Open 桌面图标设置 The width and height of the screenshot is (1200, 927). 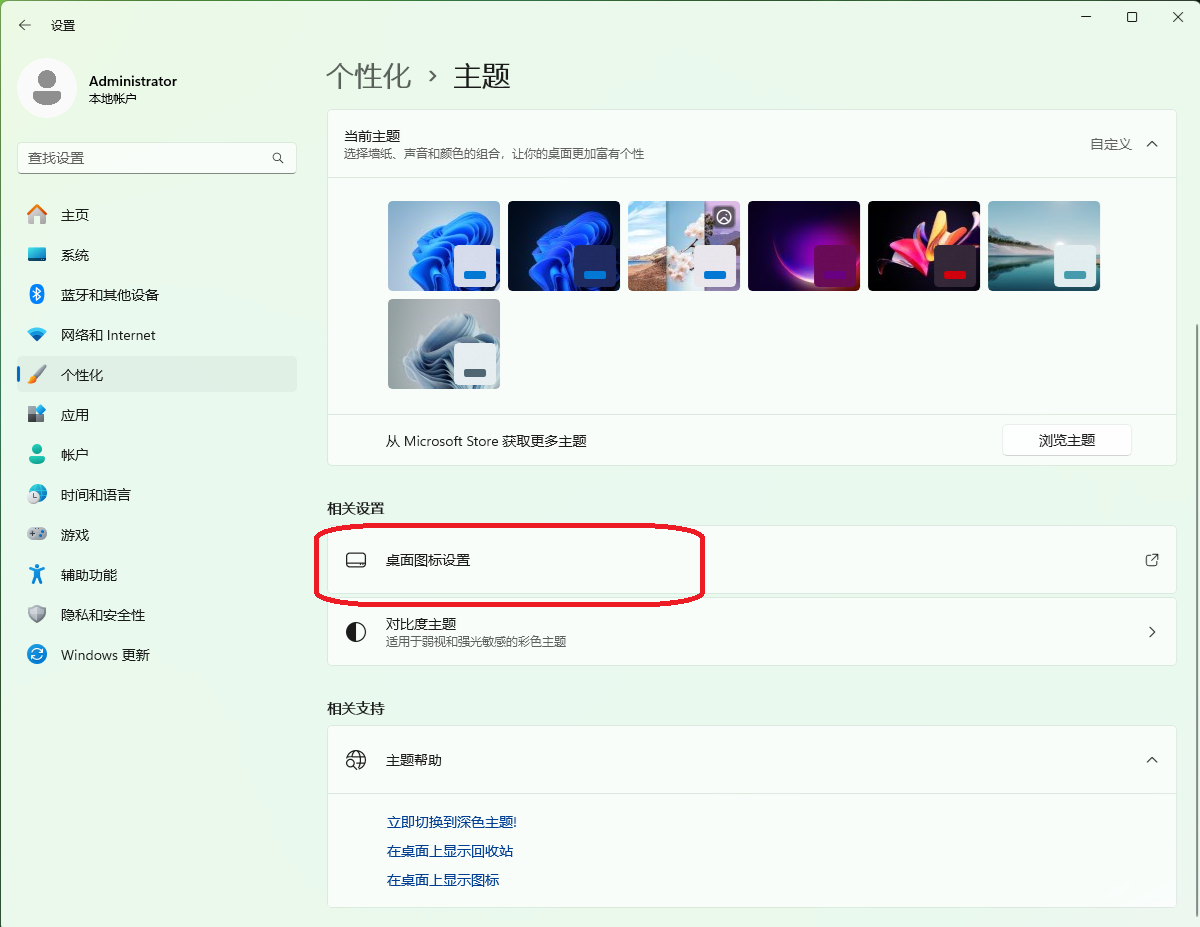[752, 560]
